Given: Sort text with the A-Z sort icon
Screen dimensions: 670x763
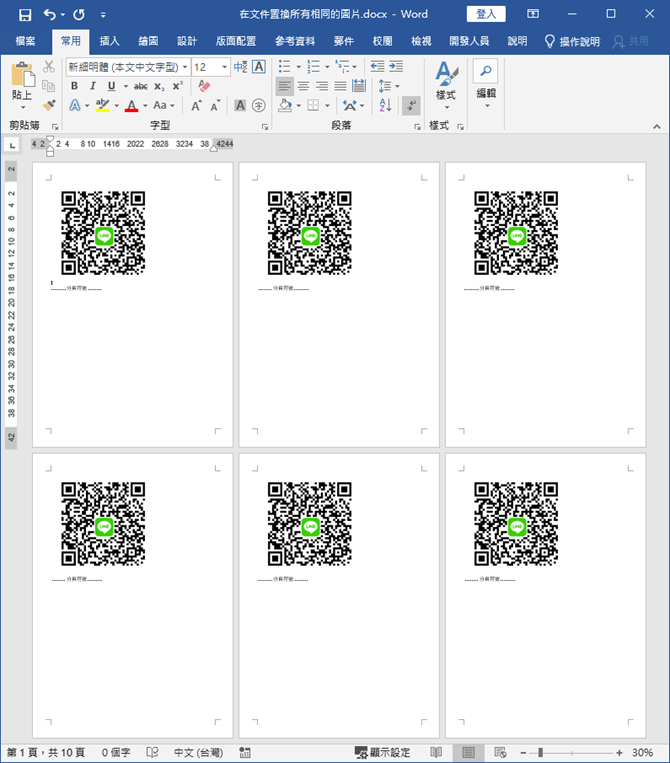Looking at the screenshot, I should coord(385,105).
